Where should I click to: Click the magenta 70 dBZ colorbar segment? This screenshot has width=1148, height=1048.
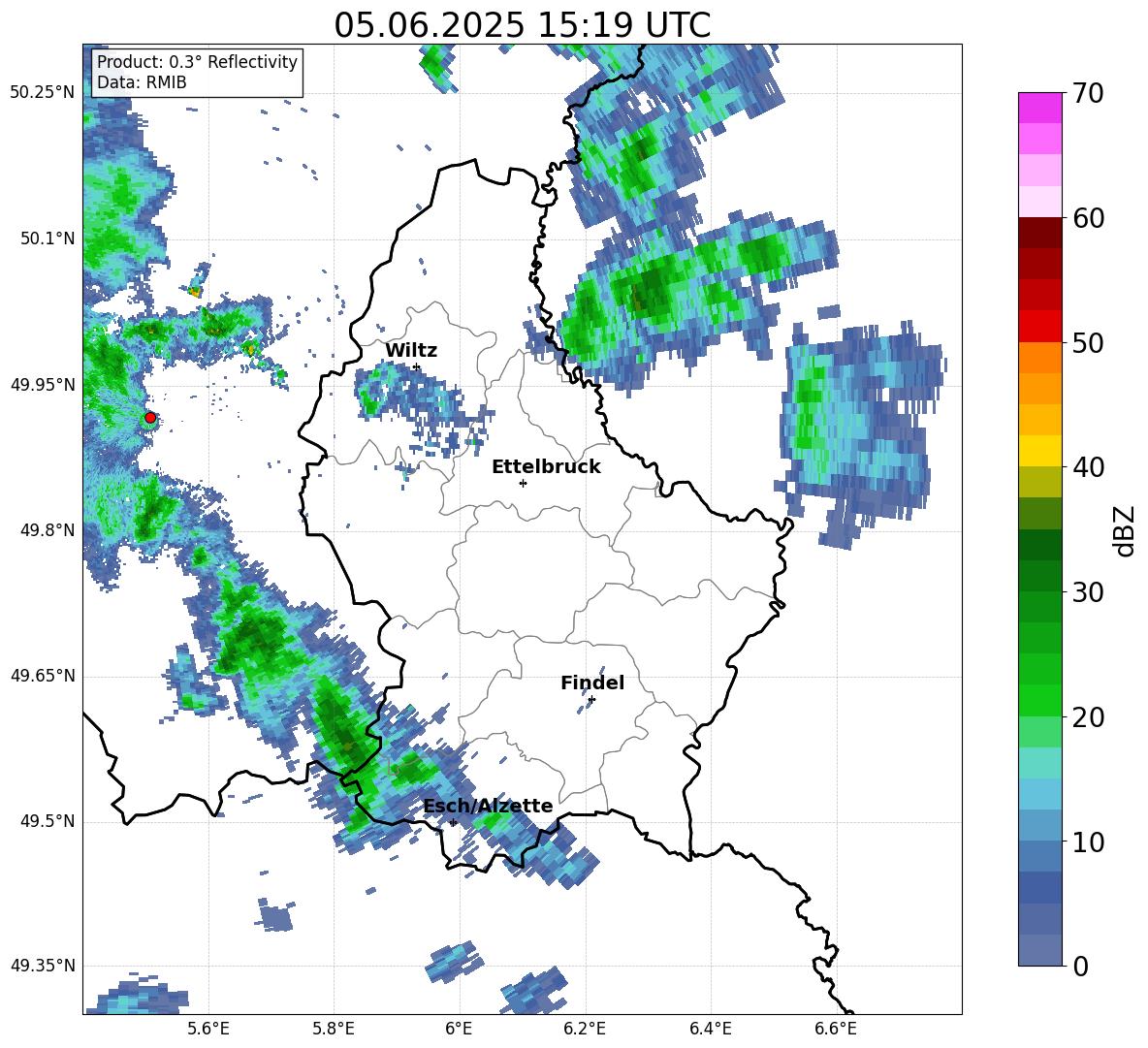(x=1039, y=108)
